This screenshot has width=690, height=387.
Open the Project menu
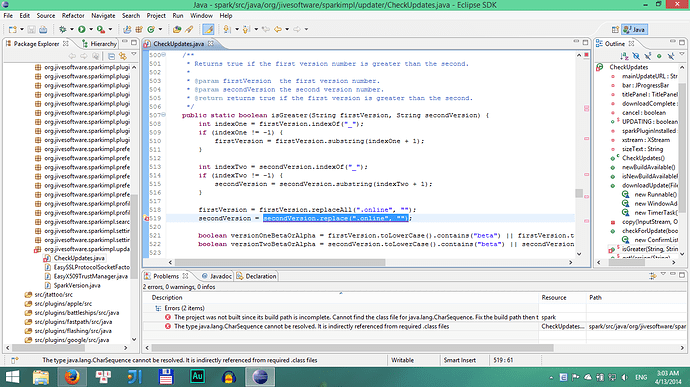(156, 15)
